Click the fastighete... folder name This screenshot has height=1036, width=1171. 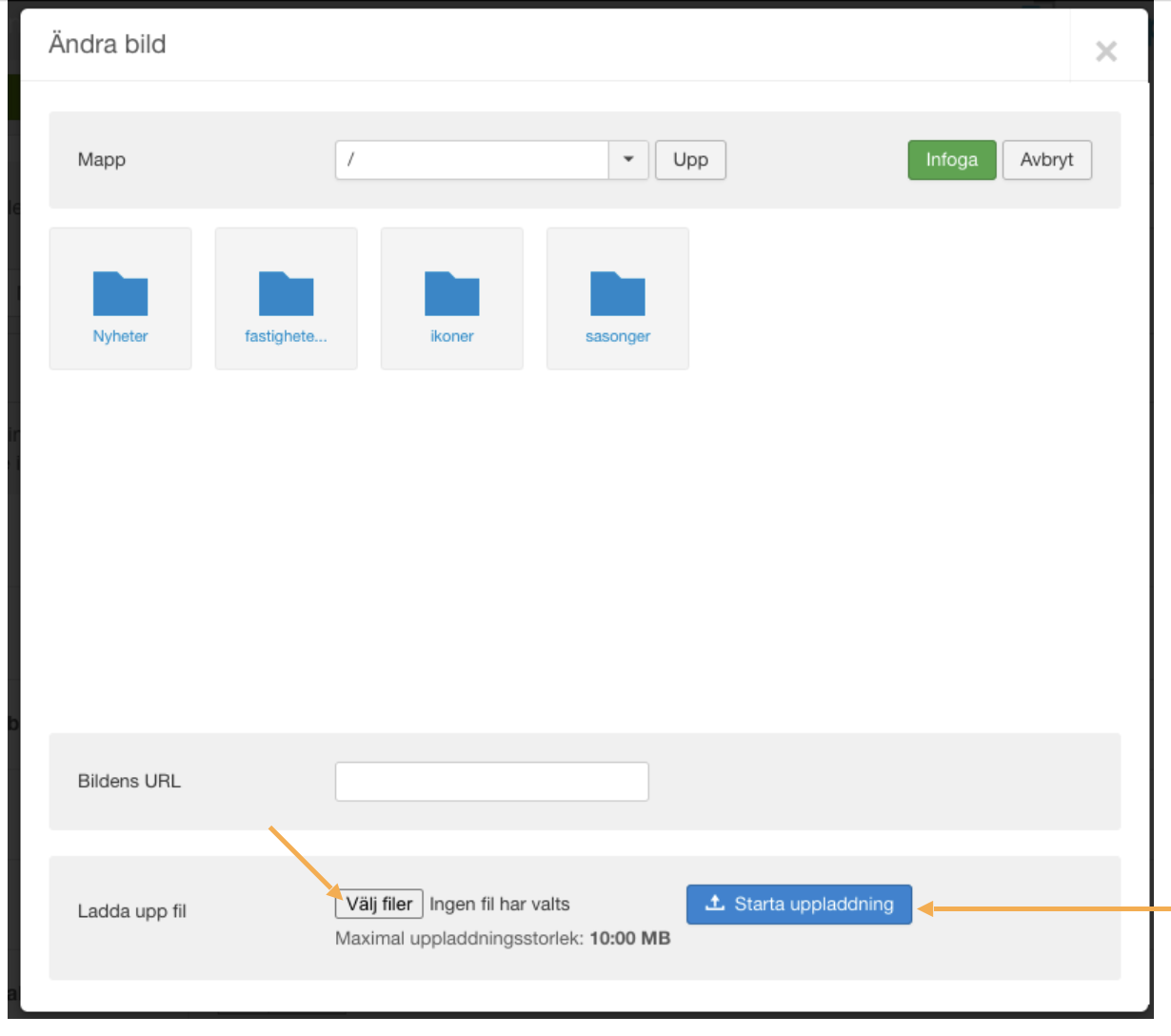coord(286,336)
